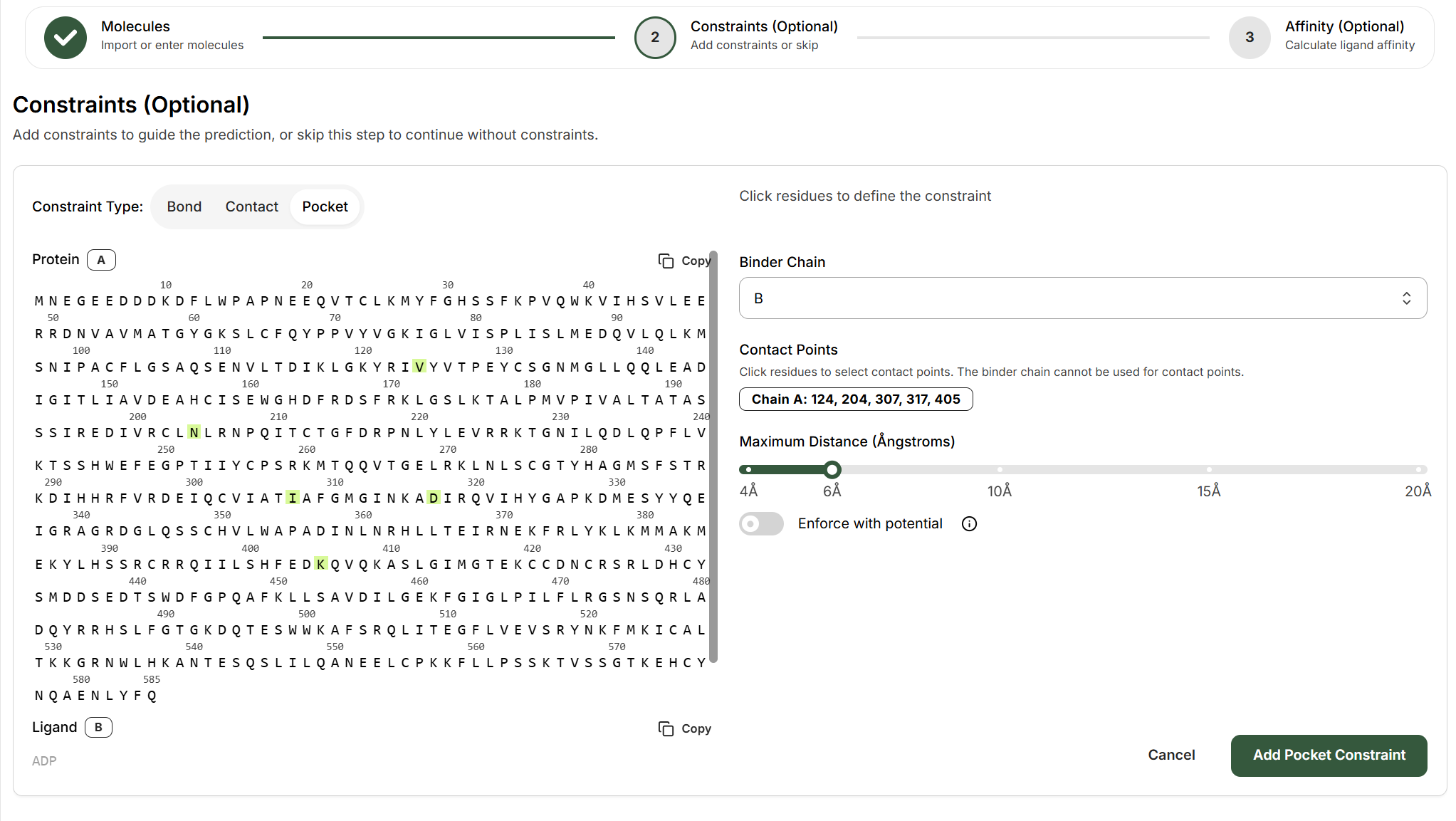Click the Ligand chain B badge

tap(98, 727)
